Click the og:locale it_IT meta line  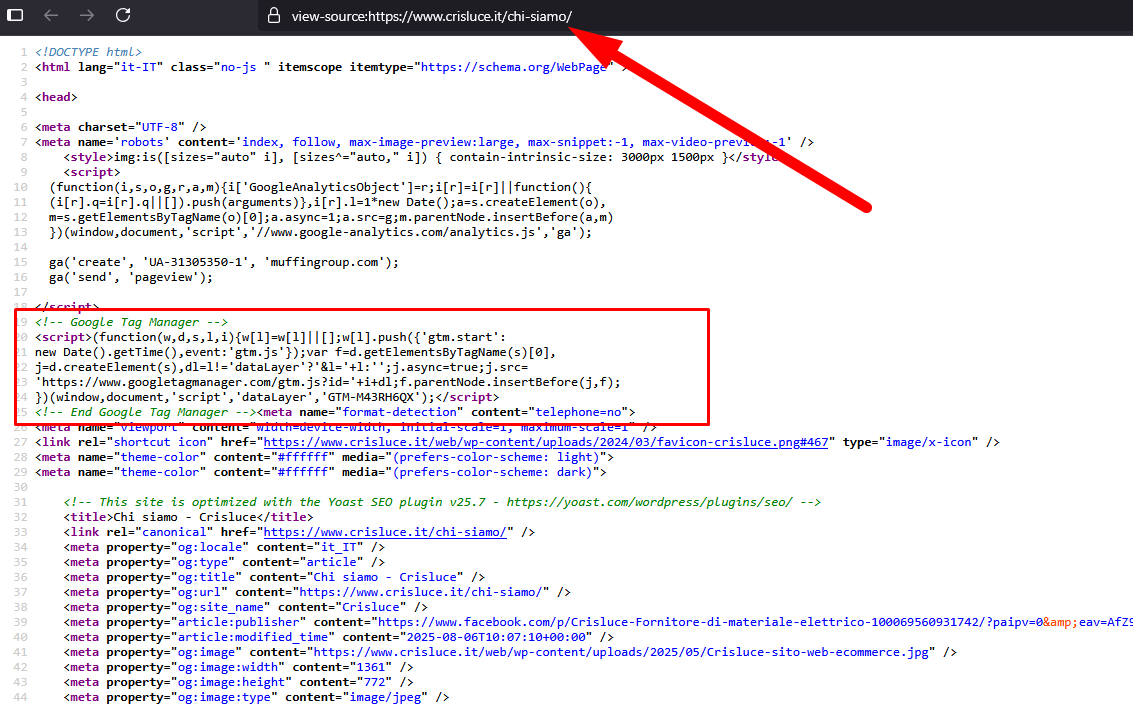[224, 548]
